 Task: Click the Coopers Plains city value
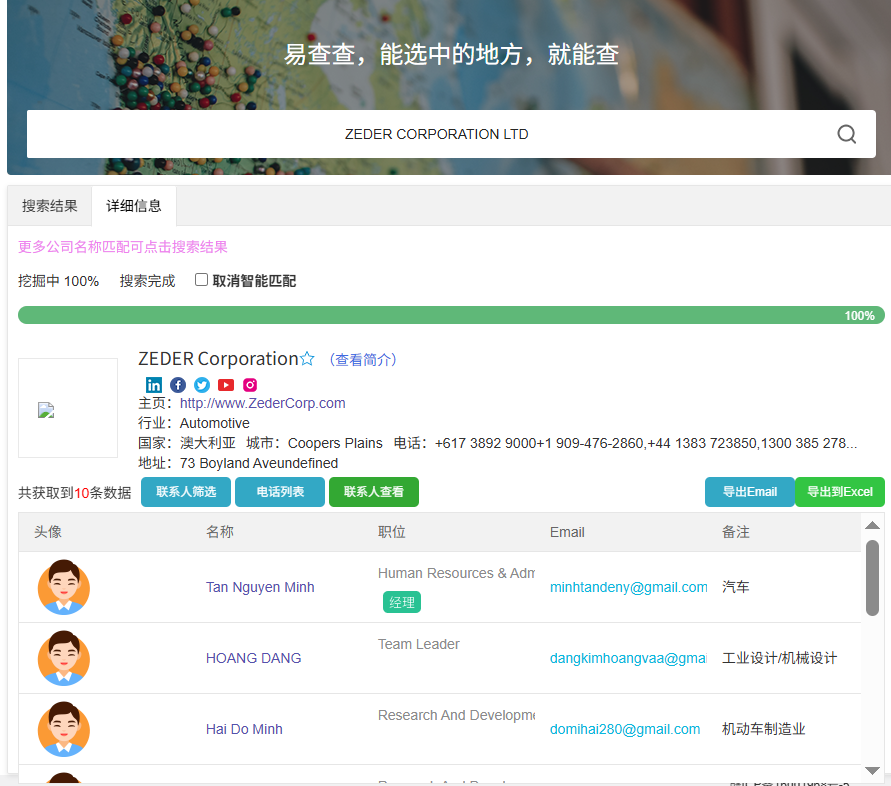(x=335, y=443)
